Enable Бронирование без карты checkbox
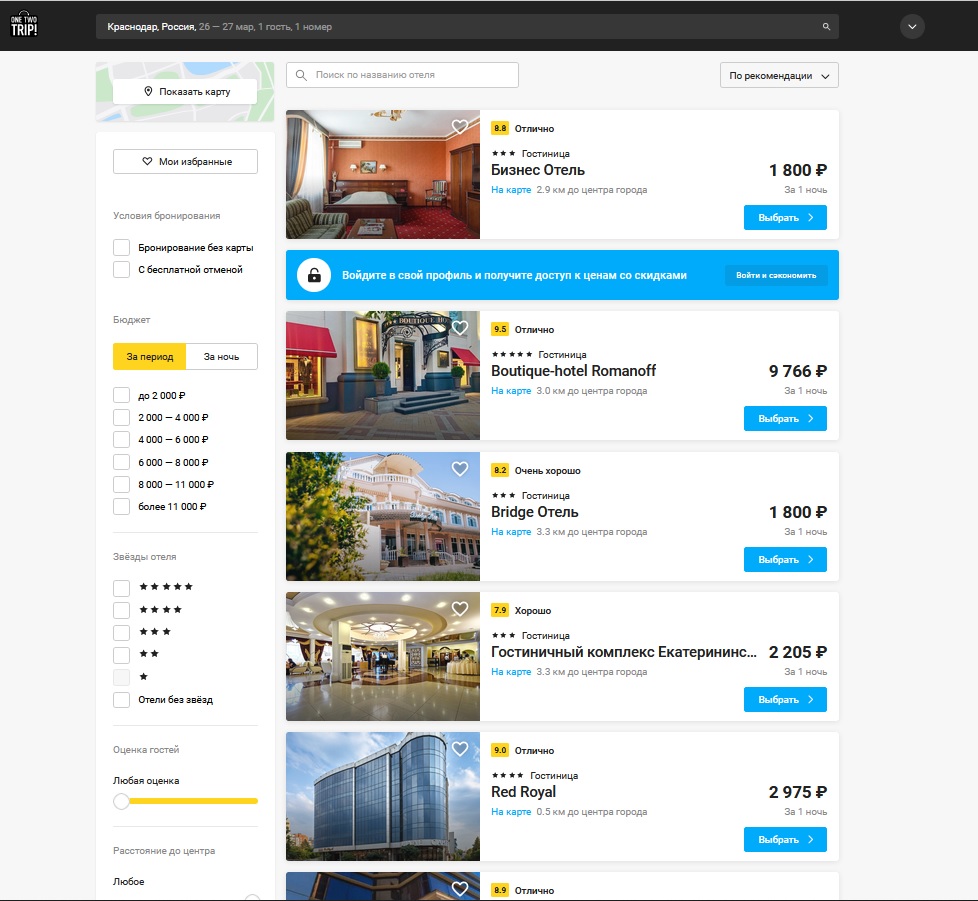 [122, 247]
